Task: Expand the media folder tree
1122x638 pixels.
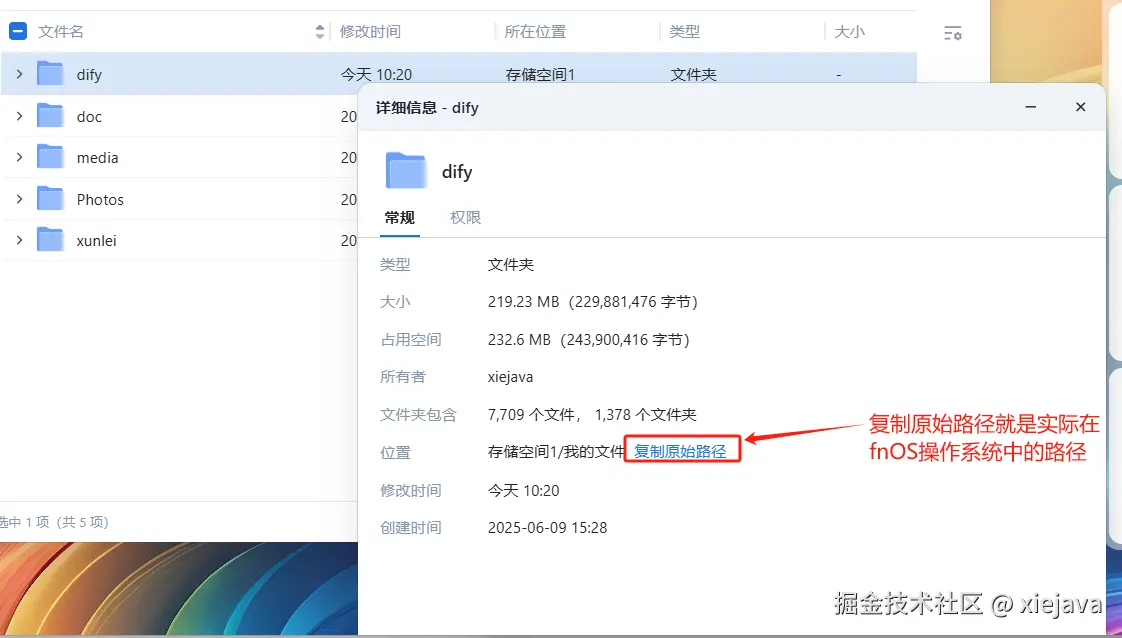Action: [20, 157]
